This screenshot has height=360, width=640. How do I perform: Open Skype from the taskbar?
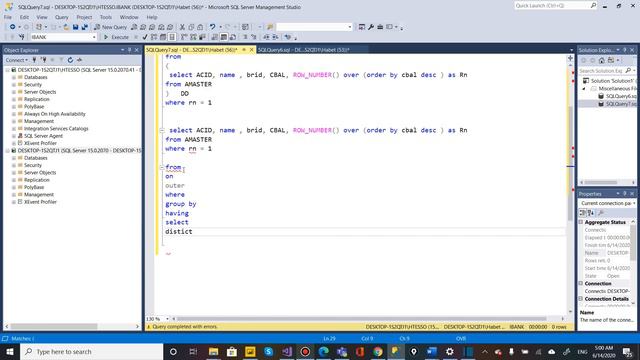(x=268, y=351)
